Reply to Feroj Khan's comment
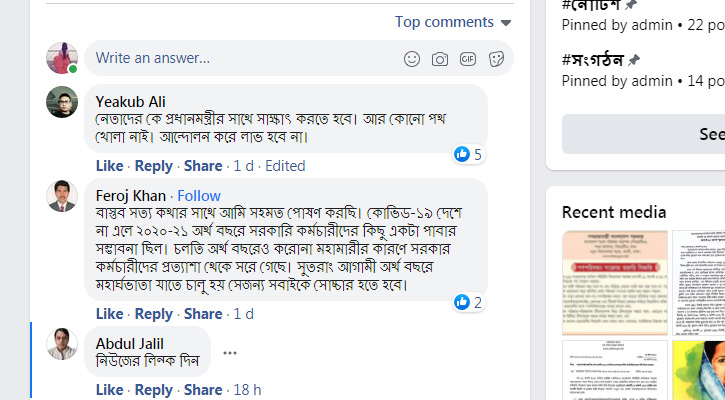The height and width of the screenshot is (400, 725). pos(154,314)
